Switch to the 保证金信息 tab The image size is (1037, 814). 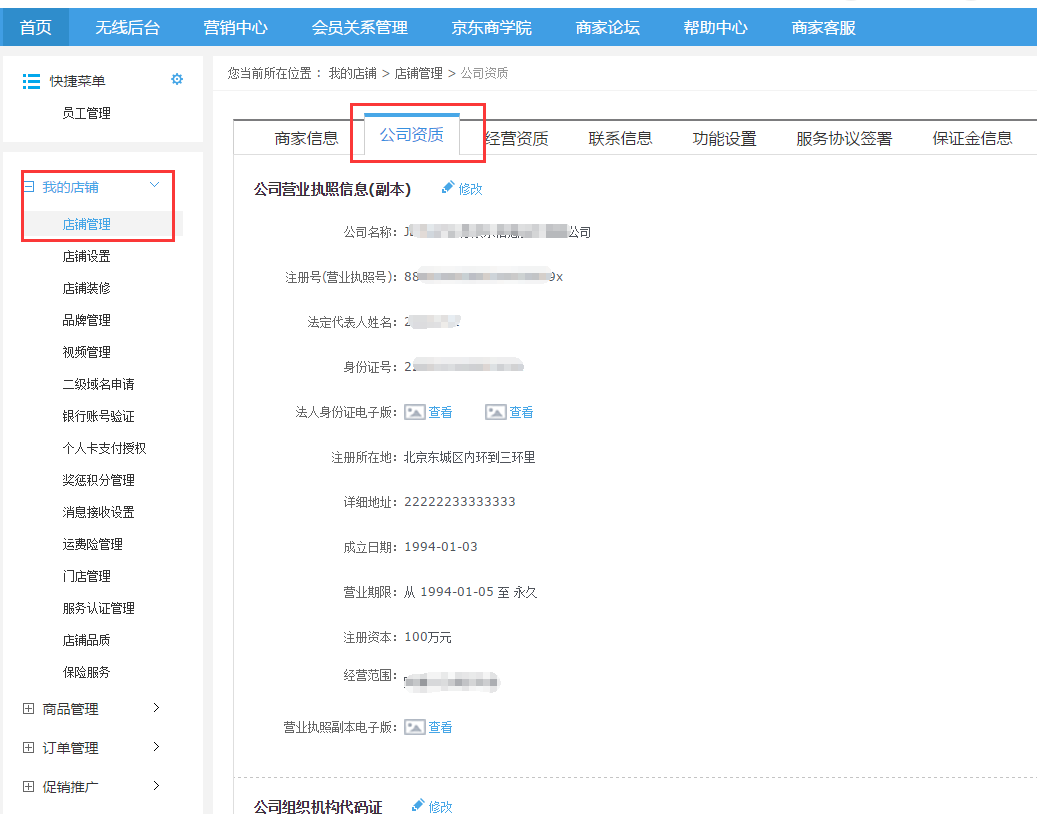coord(972,139)
